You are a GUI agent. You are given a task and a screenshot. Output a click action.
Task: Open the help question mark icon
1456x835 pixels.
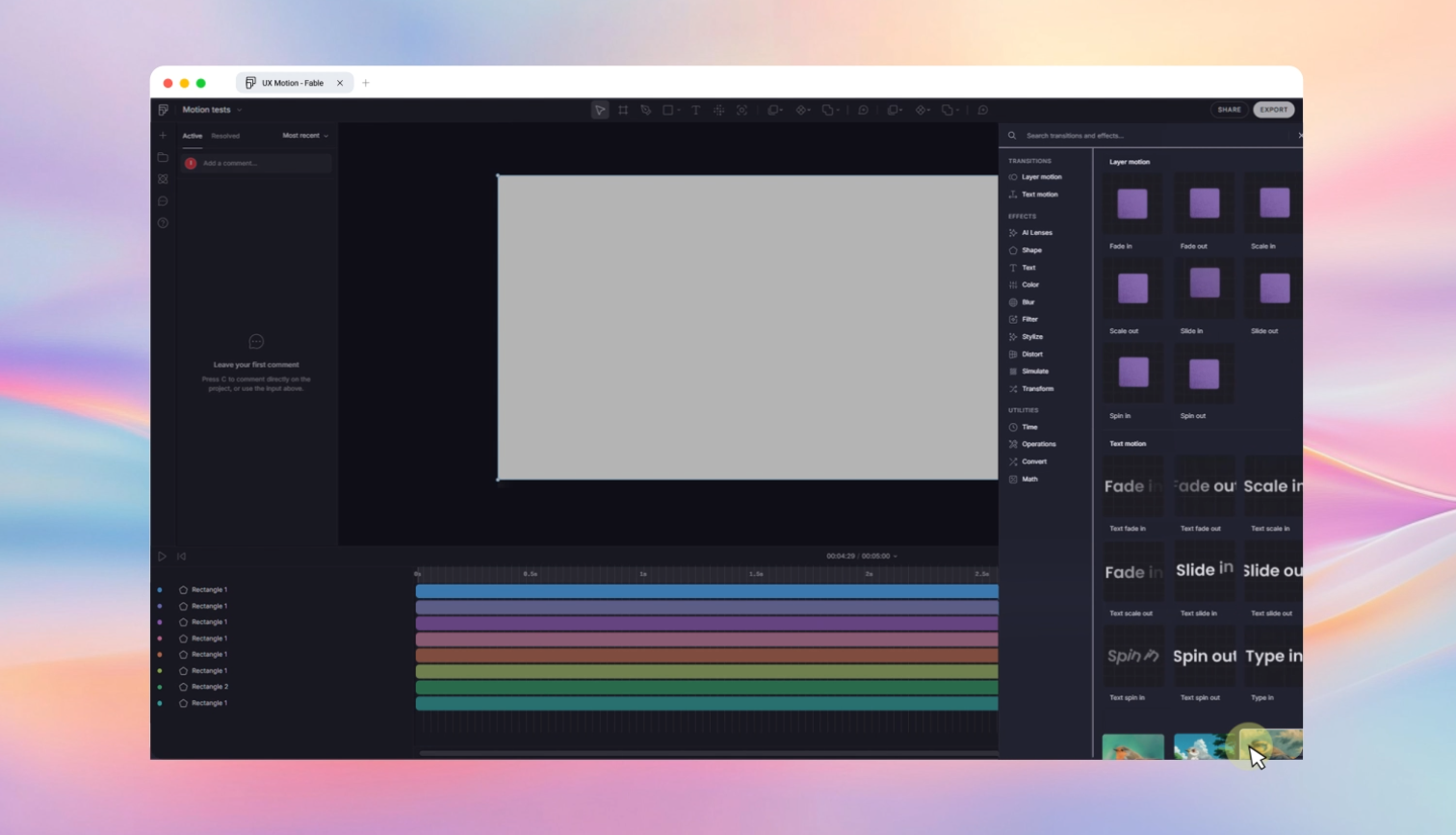coord(163,223)
